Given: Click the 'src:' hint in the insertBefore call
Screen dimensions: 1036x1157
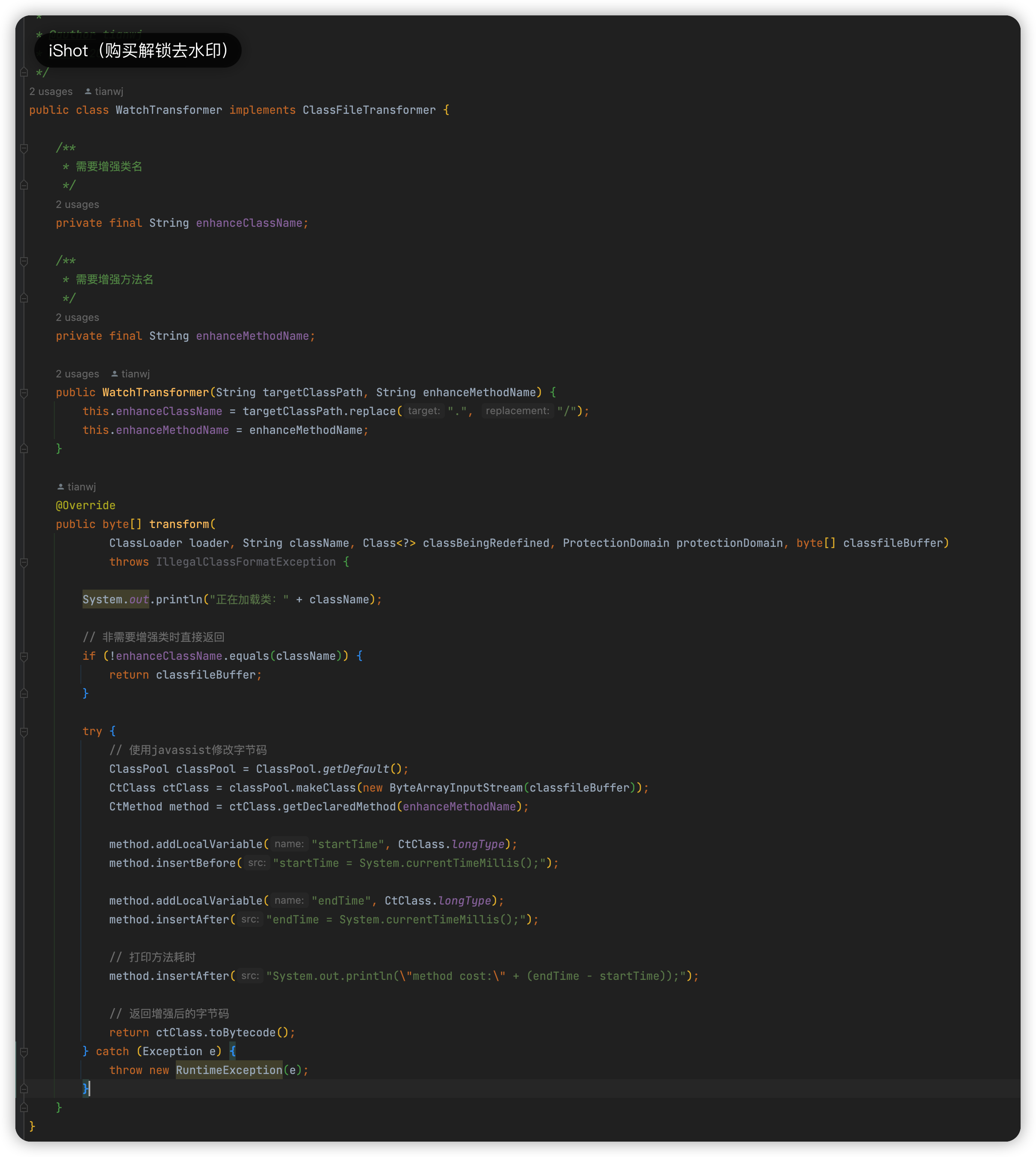Looking at the screenshot, I should (x=257, y=863).
